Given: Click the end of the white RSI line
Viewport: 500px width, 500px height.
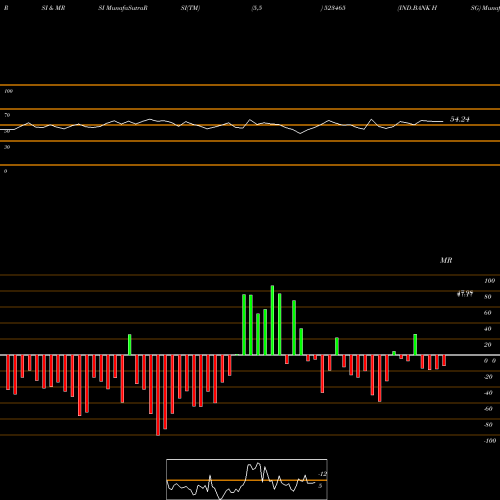Looking at the screenshot, I should point(443,122).
